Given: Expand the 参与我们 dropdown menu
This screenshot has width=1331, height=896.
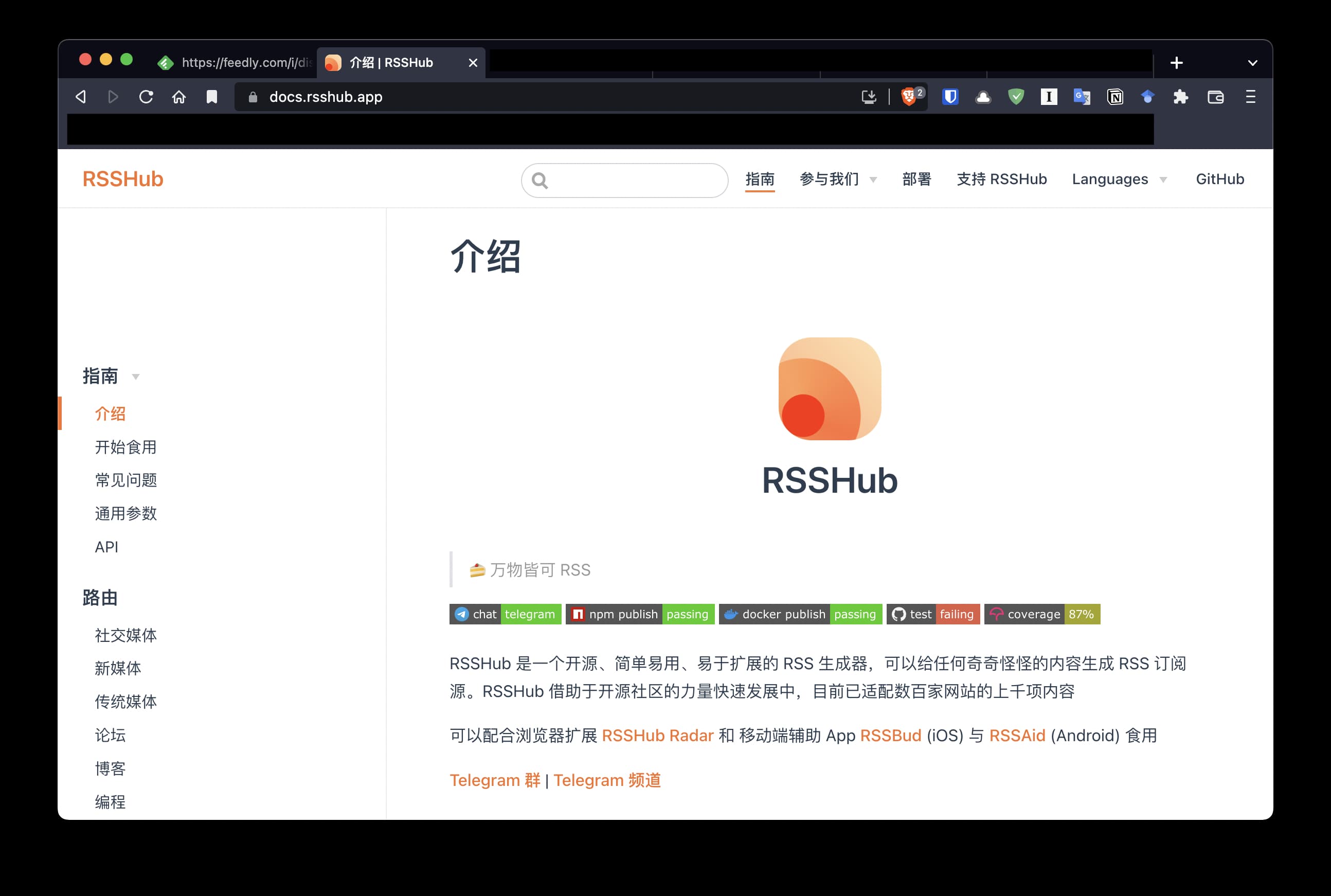Looking at the screenshot, I should pos(838,180).
